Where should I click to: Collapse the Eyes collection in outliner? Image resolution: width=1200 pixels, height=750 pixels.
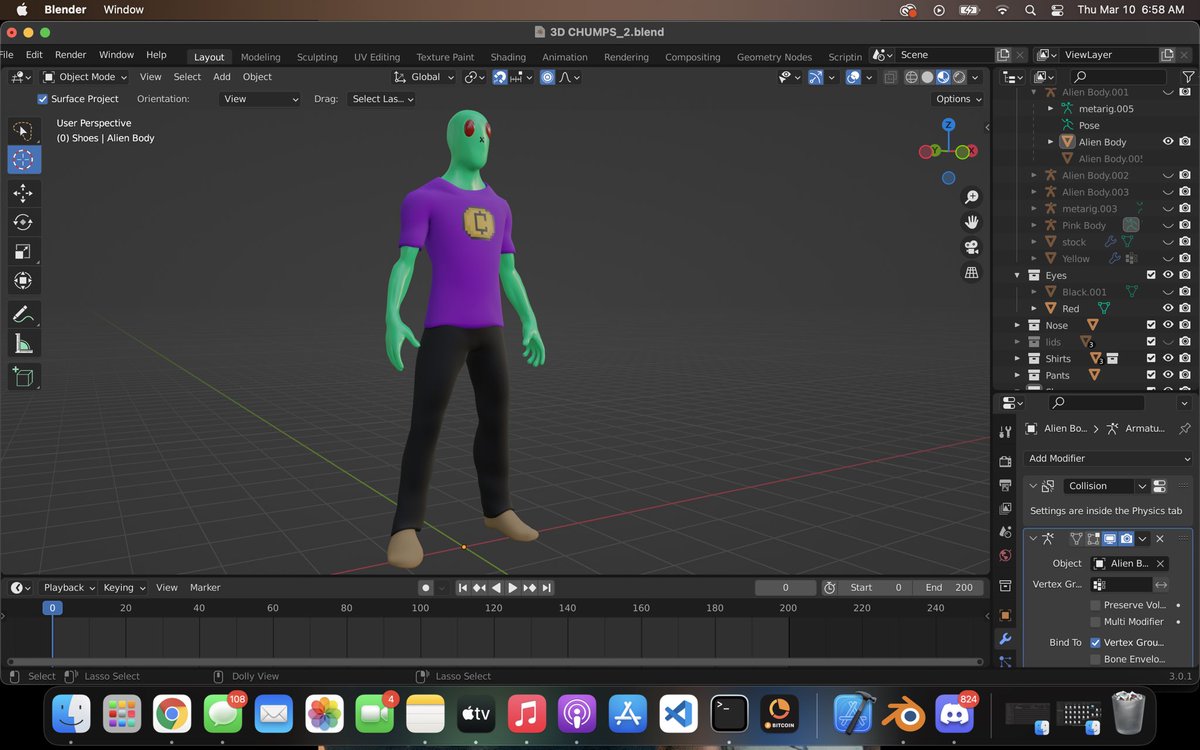pyautogui.click(x=1018, y=275)
